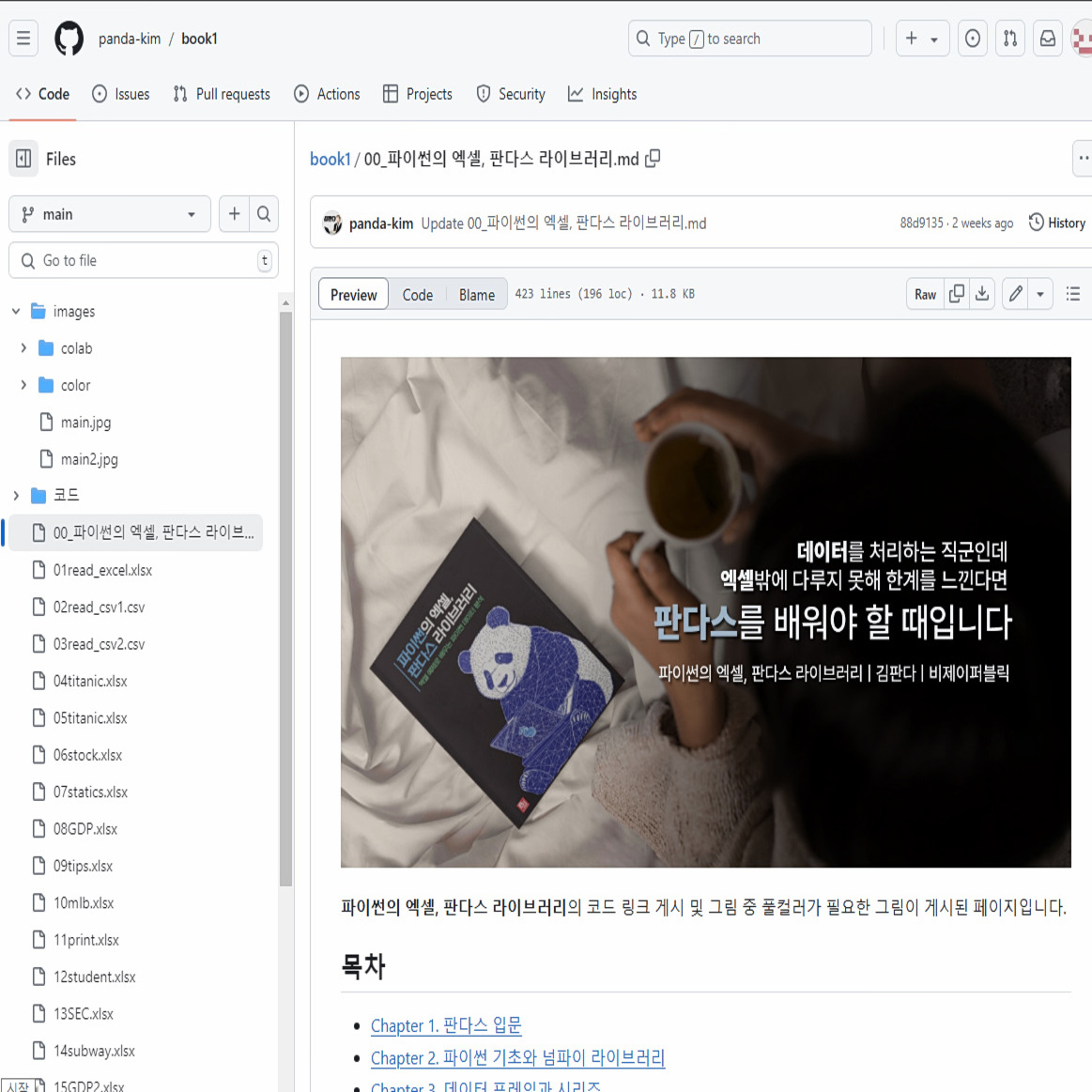Open the issues shortcut icon in header
Screen dimensions: 1092x1092
pos(972,38)
